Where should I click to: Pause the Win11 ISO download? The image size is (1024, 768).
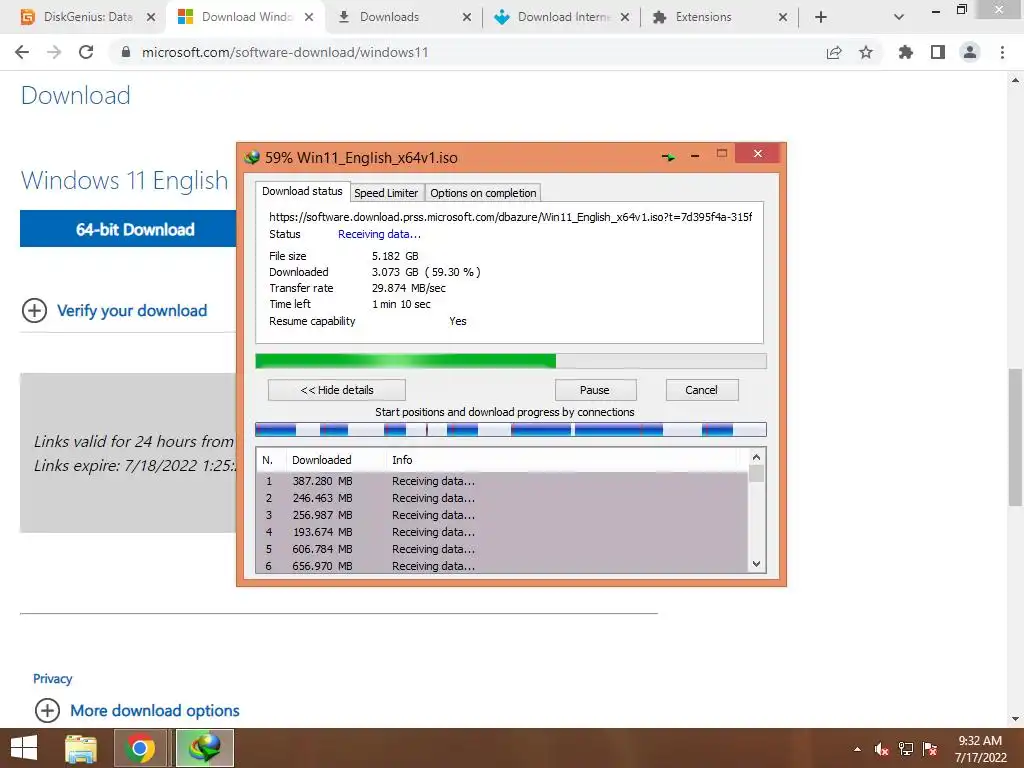pyautogui.click(x=594, y=390)
